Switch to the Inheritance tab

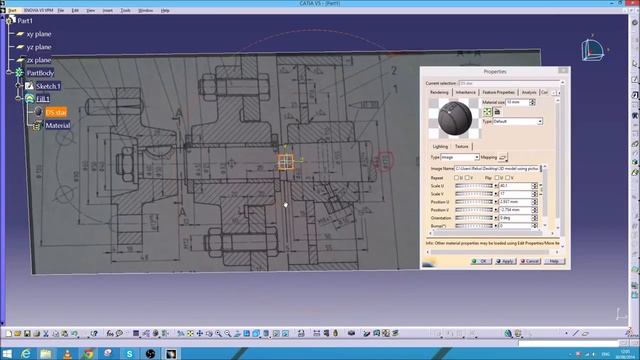466,92
